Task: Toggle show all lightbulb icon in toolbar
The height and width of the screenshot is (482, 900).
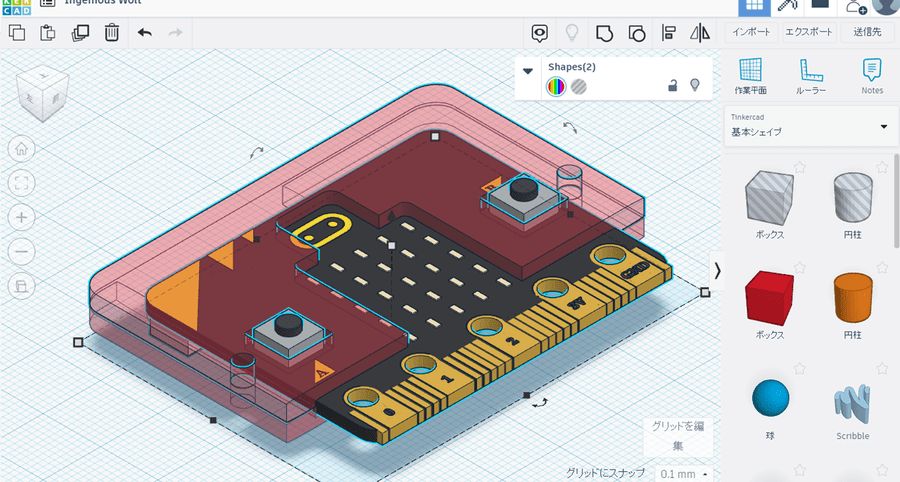Action: coord(572,33)
